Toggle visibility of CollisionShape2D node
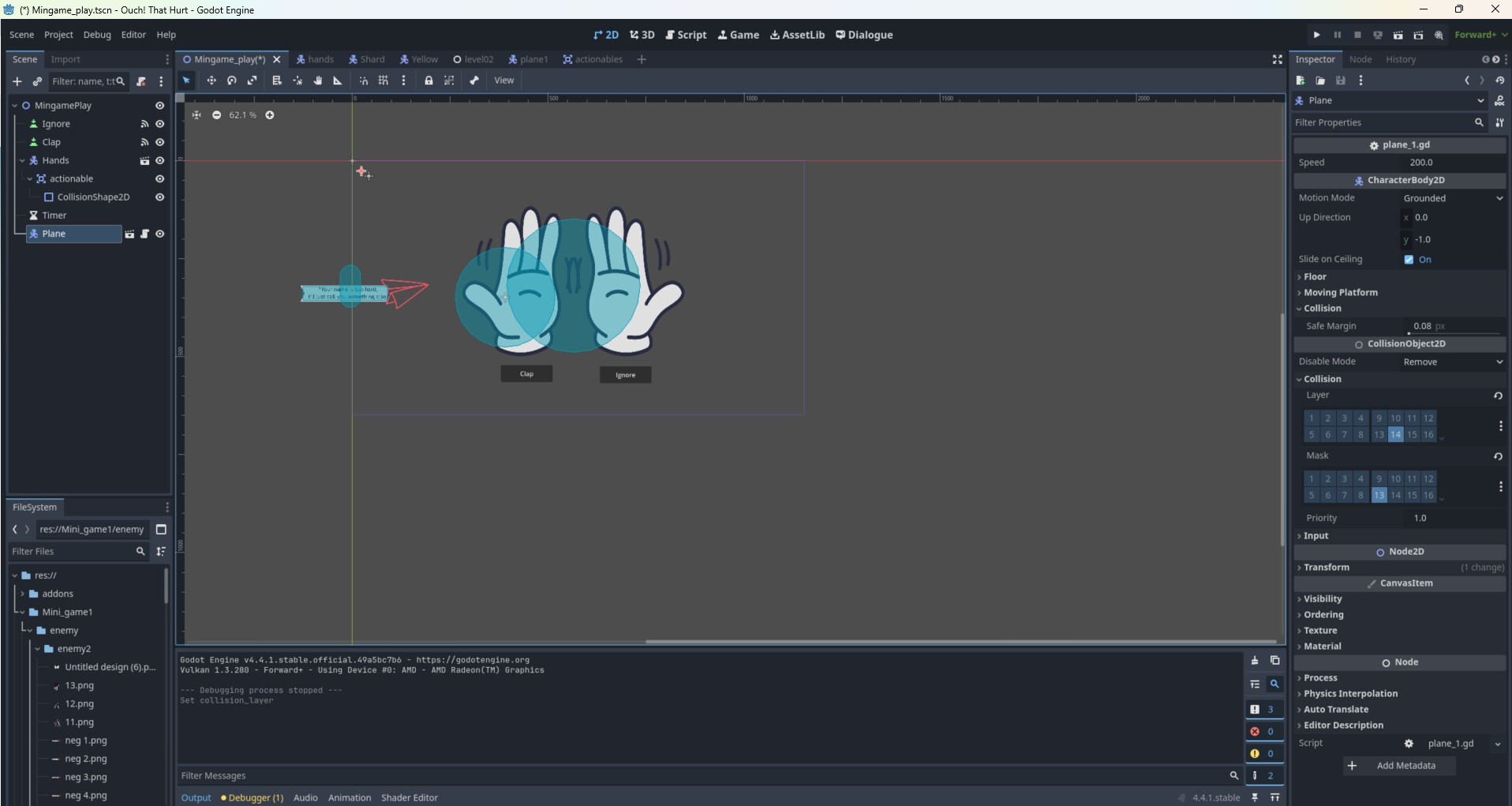This screenshot has height=806, width=1512. [159, 197]
